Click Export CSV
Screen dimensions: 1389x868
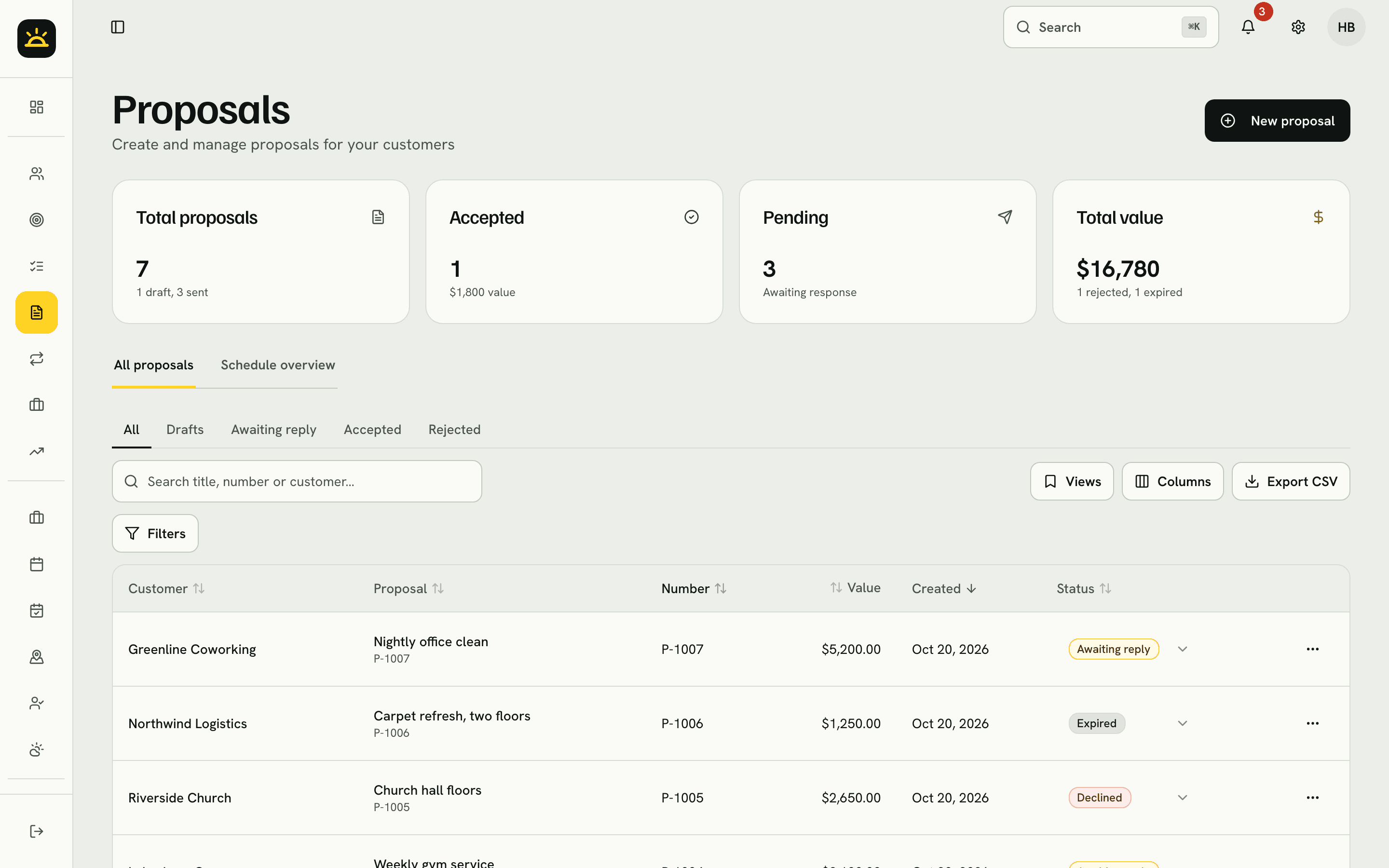[1291, 481]
